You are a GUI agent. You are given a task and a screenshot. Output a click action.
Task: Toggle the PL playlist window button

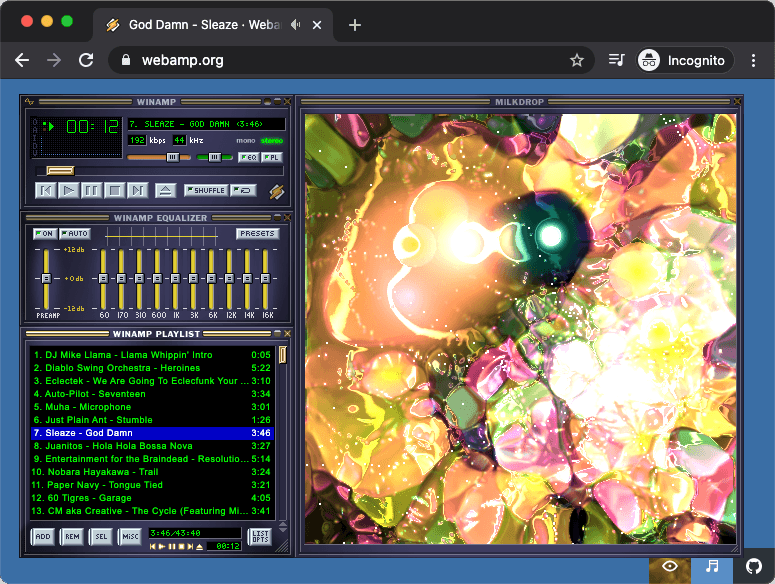(x=272, y=157)
